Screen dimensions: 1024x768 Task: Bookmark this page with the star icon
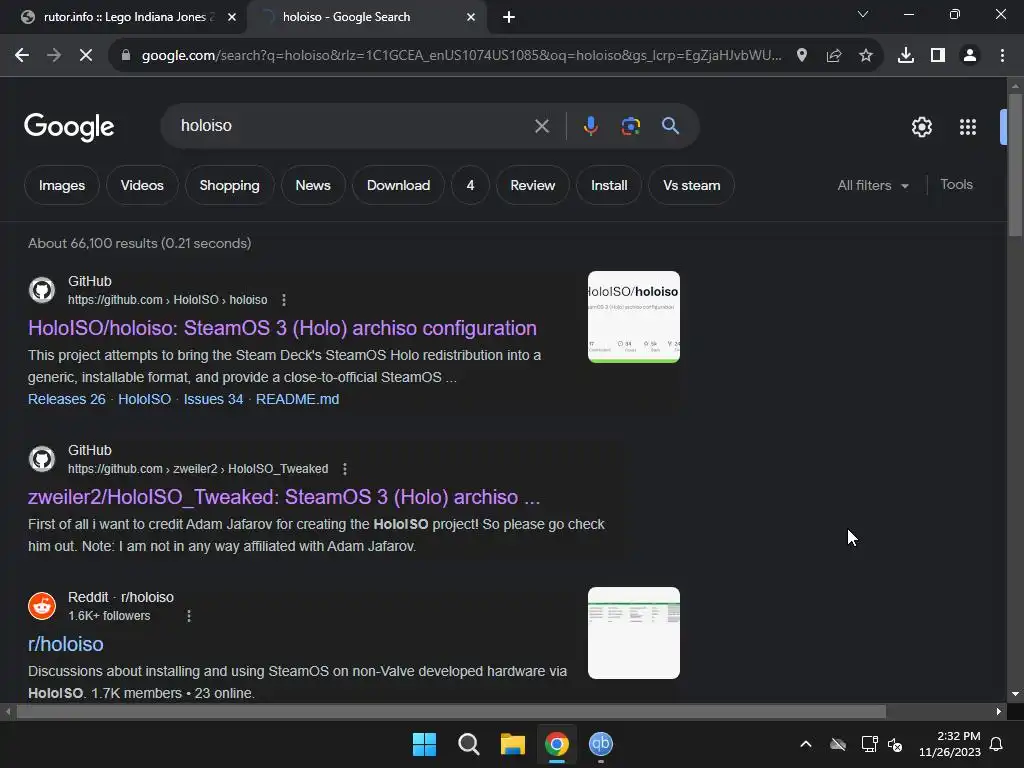point(866,56)
